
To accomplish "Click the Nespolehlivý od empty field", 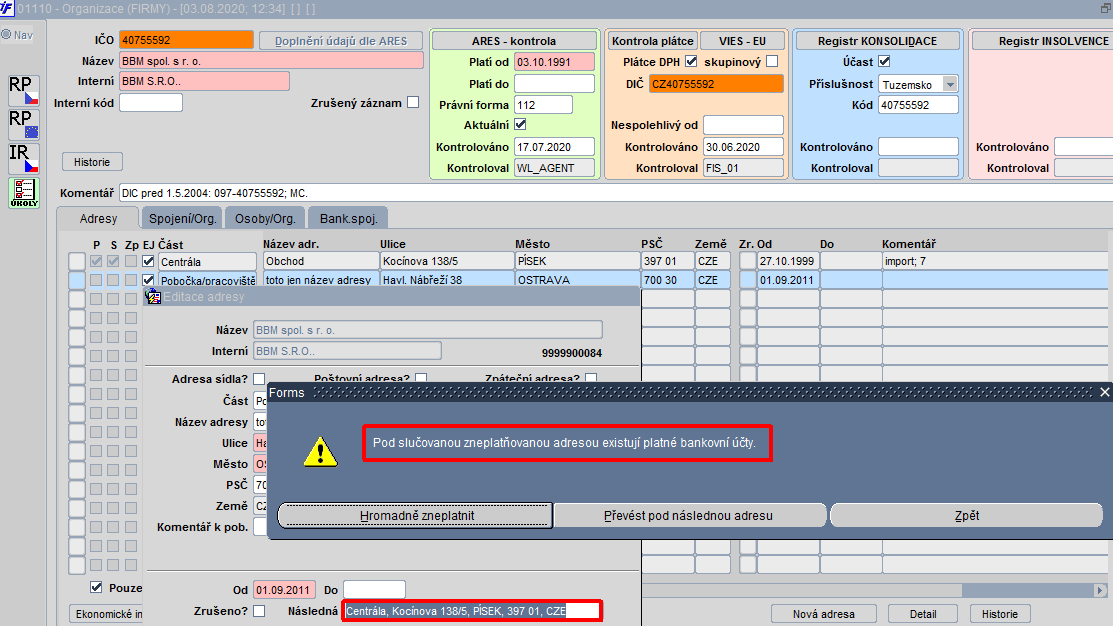I will click(743, 125).
